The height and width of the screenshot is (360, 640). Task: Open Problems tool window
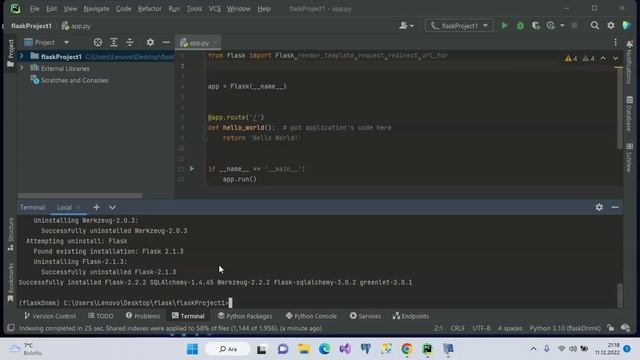click(x=143, y=316)
